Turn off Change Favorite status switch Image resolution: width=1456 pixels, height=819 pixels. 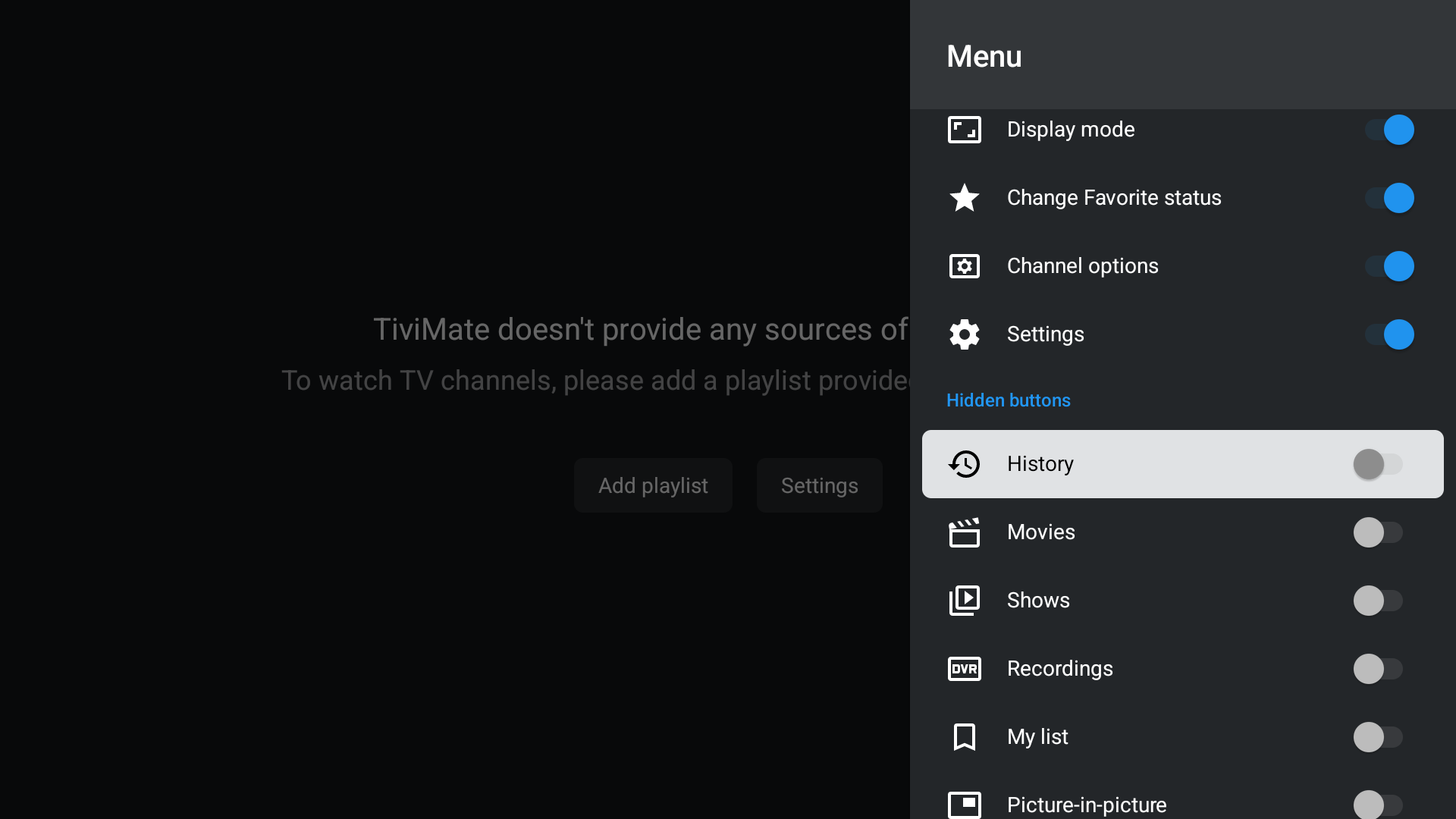tap(1389, 198)
